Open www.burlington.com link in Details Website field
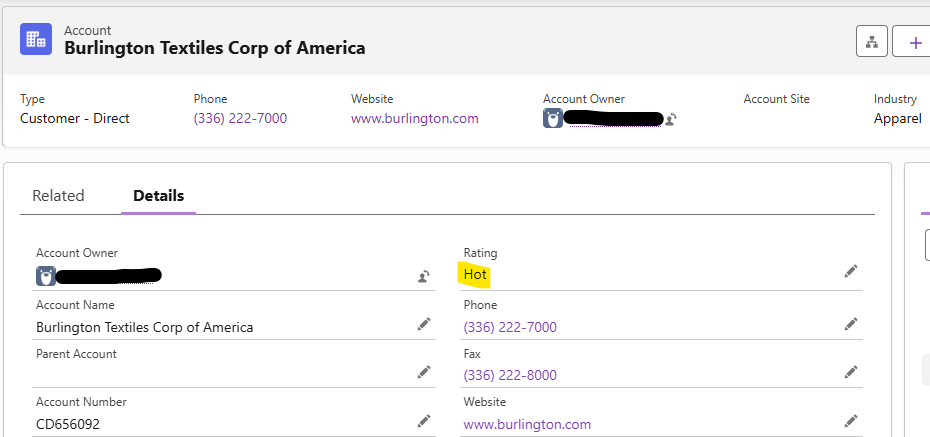This screenshot has height=437, width=930. (527, 424)
